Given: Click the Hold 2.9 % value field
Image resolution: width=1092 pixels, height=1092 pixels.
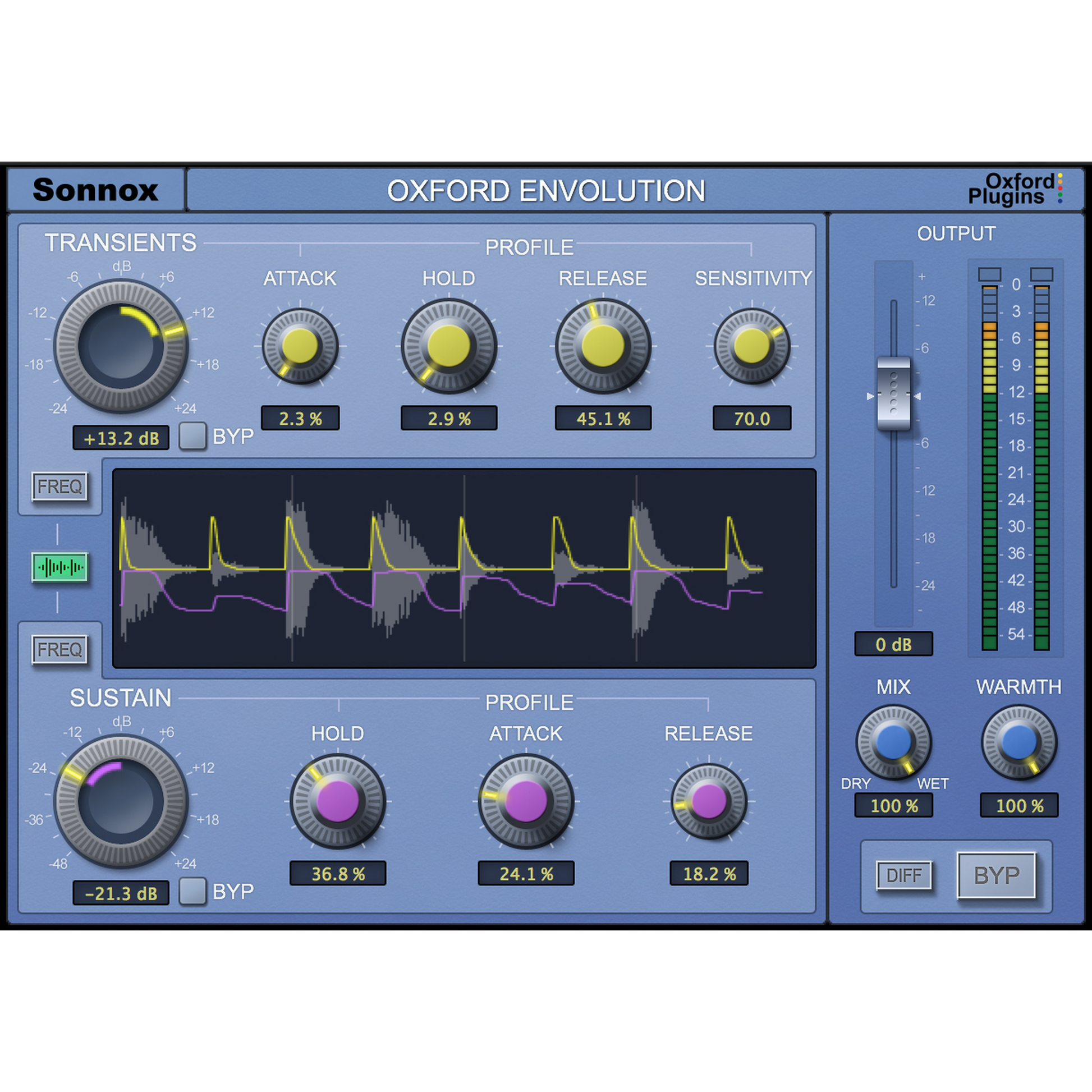Looking at the screenshot, I should pos(449,418).
